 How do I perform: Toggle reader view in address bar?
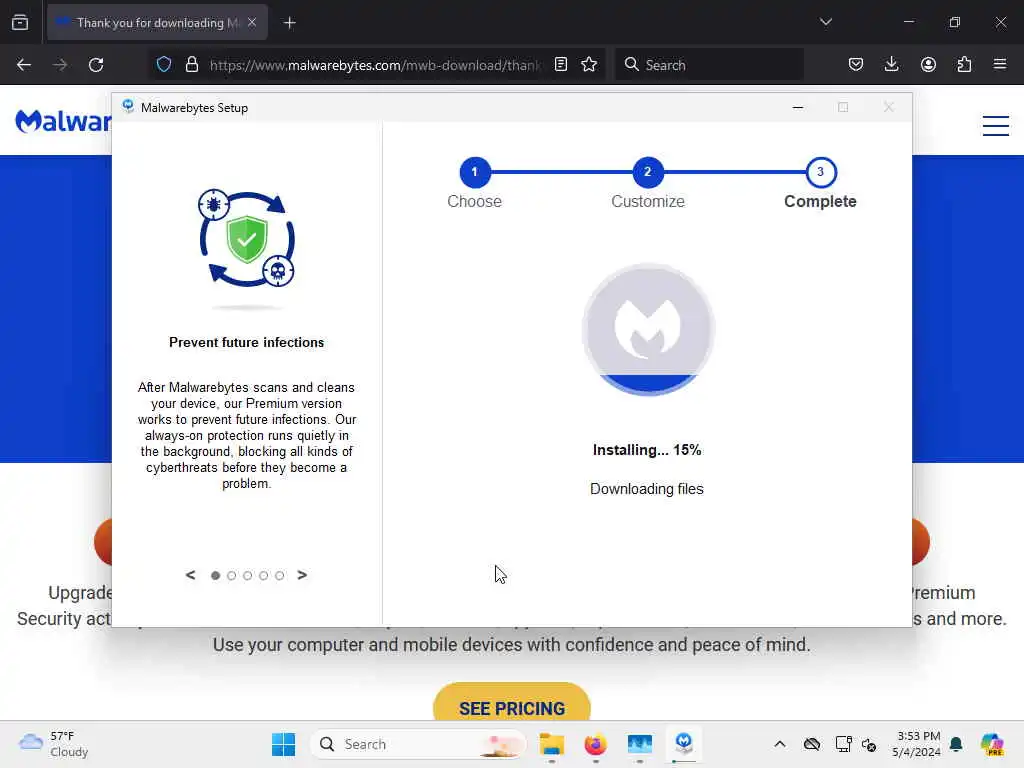point(560,65)
